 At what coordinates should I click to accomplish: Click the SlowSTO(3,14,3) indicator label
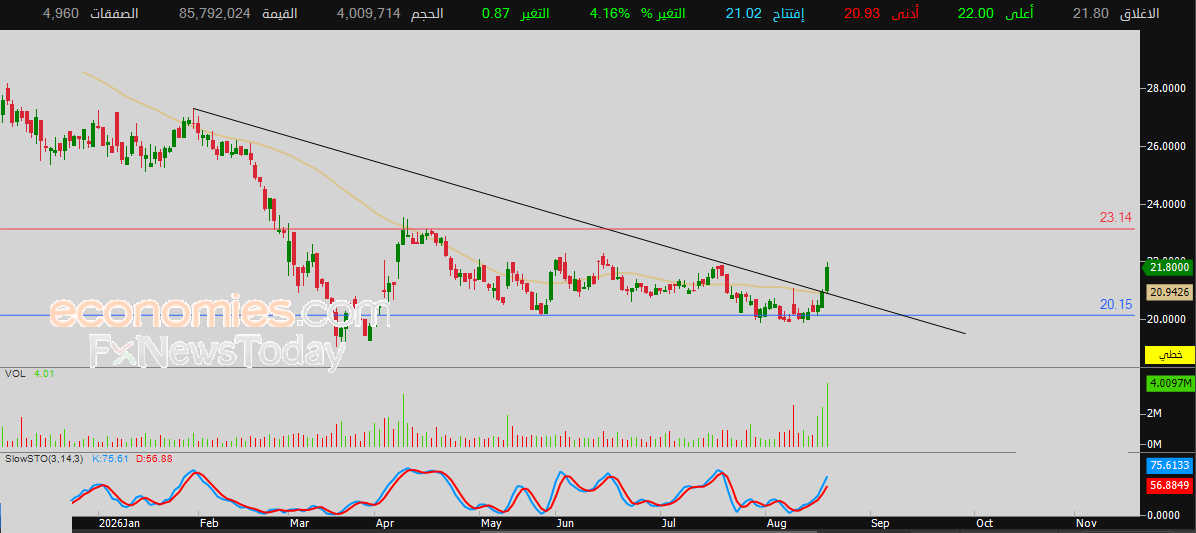(46, 459)
